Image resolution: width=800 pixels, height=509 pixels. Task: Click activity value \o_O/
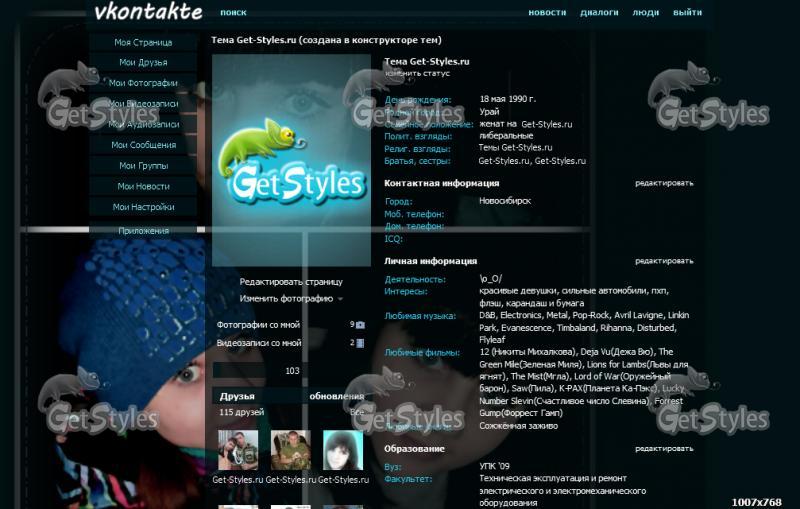tap(490, 279)
